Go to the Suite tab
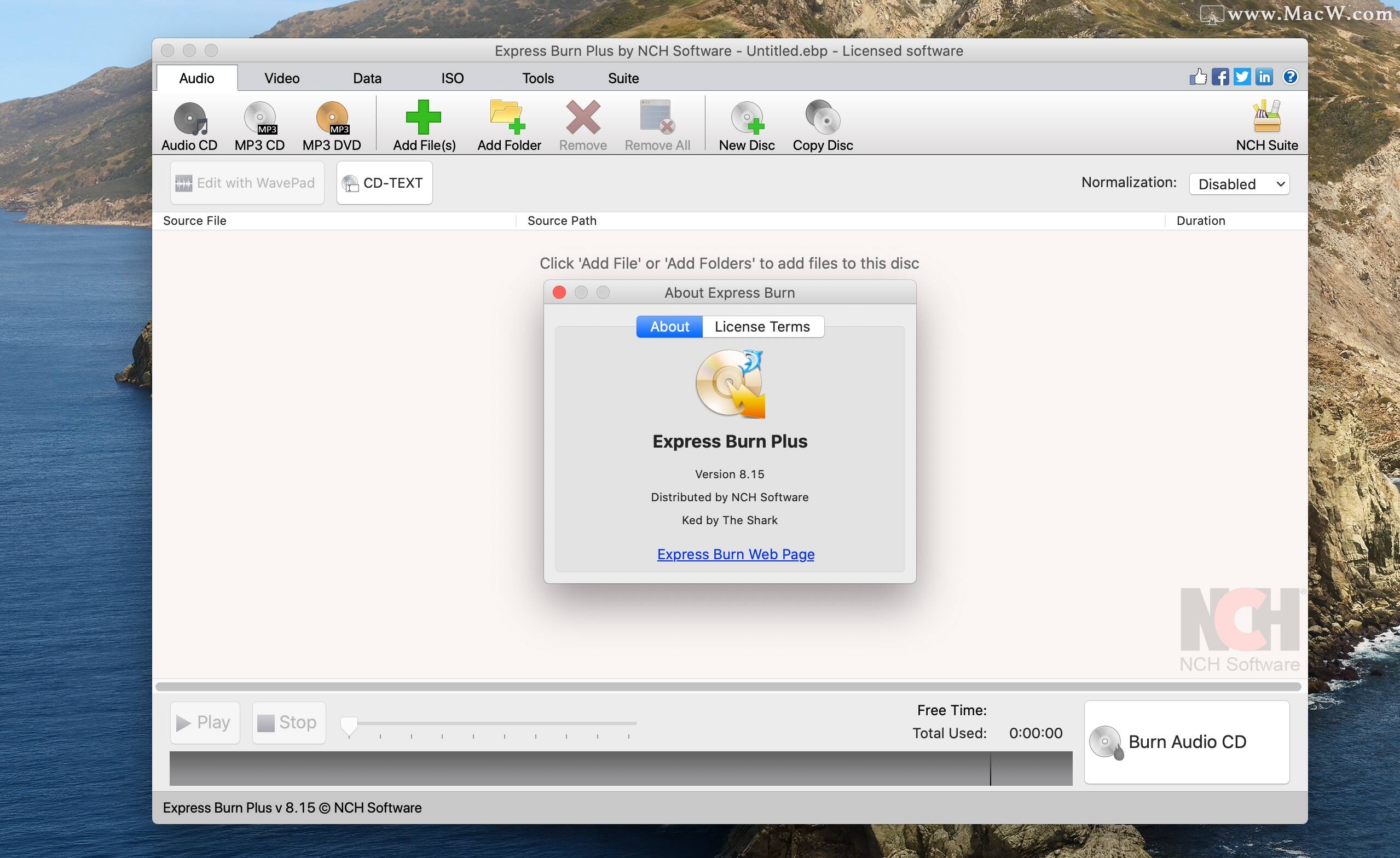 coord(623,78)
